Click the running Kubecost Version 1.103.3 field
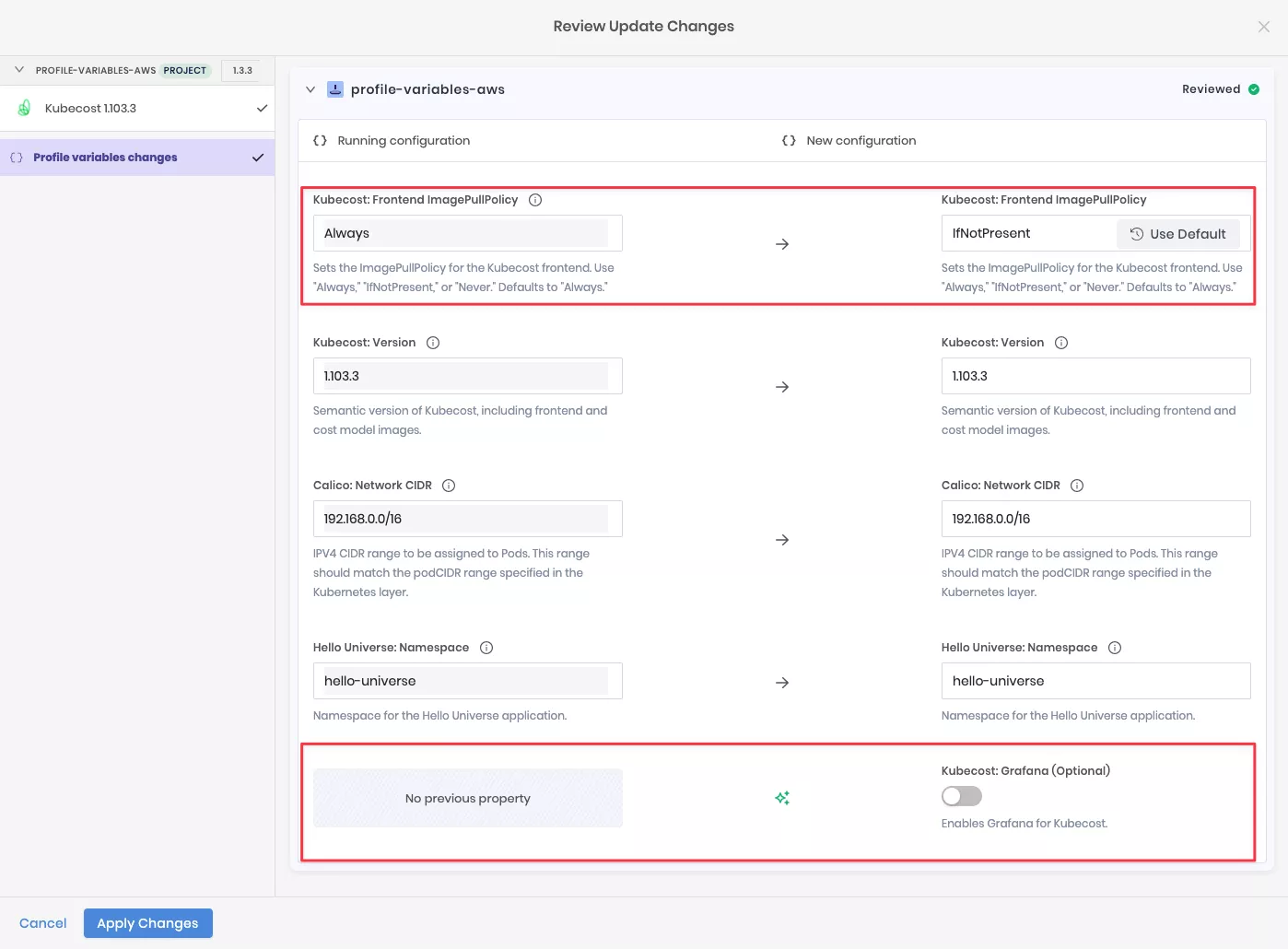Screen dimensions: 1288x949 click(x=468, y=376)
